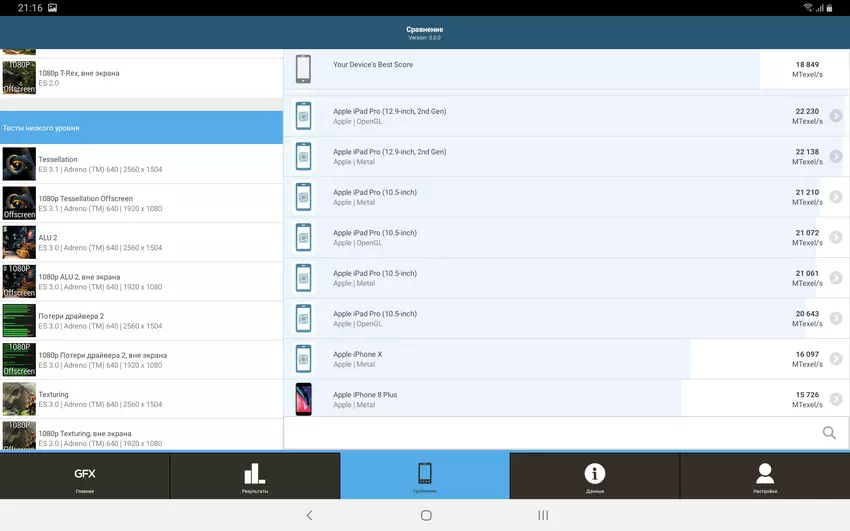Click the Apple iPhone 8 Plus device image

[303, 399]
